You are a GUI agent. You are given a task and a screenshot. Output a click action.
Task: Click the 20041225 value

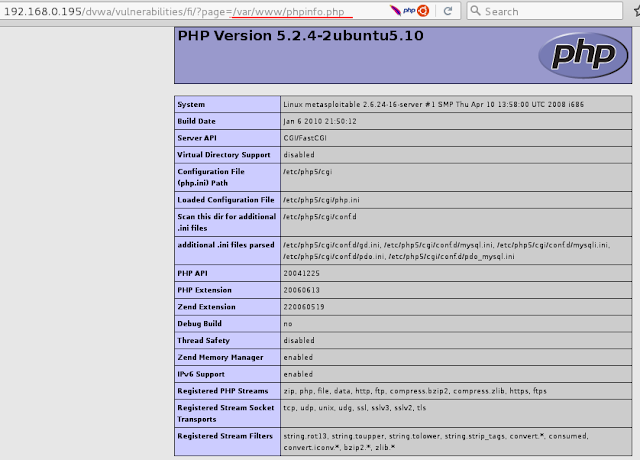302,273
